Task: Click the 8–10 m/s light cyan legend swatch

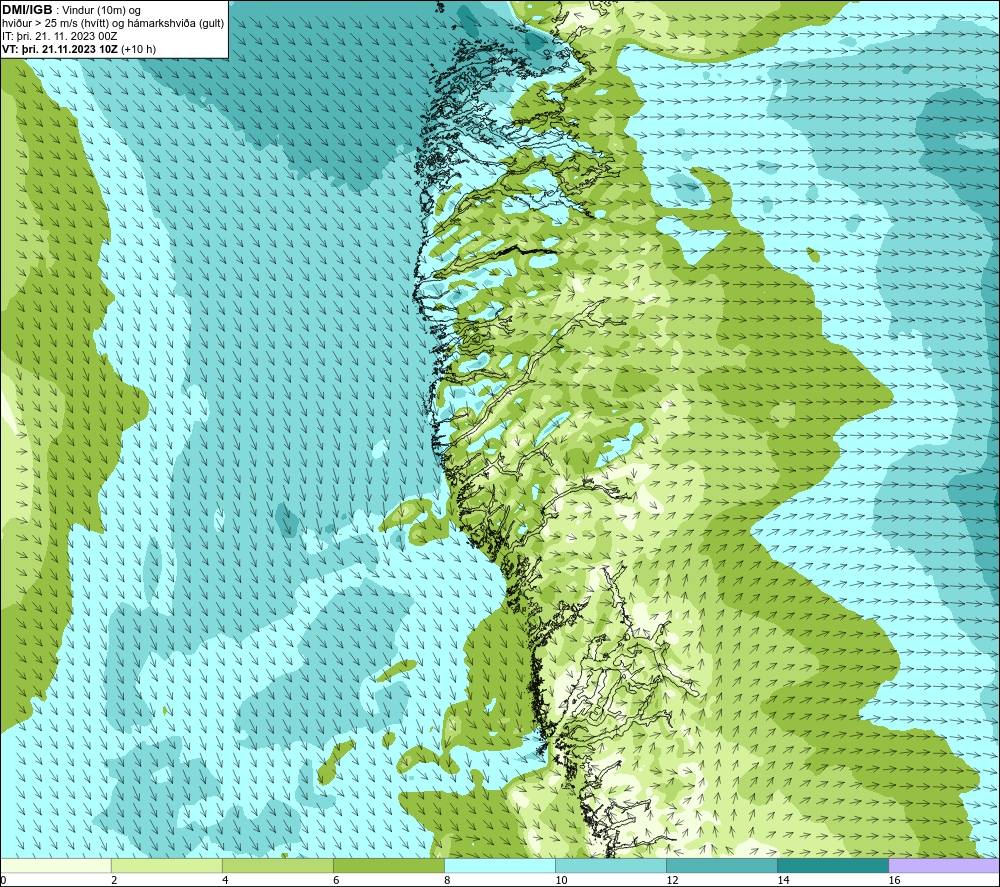Action: point(499,865)
